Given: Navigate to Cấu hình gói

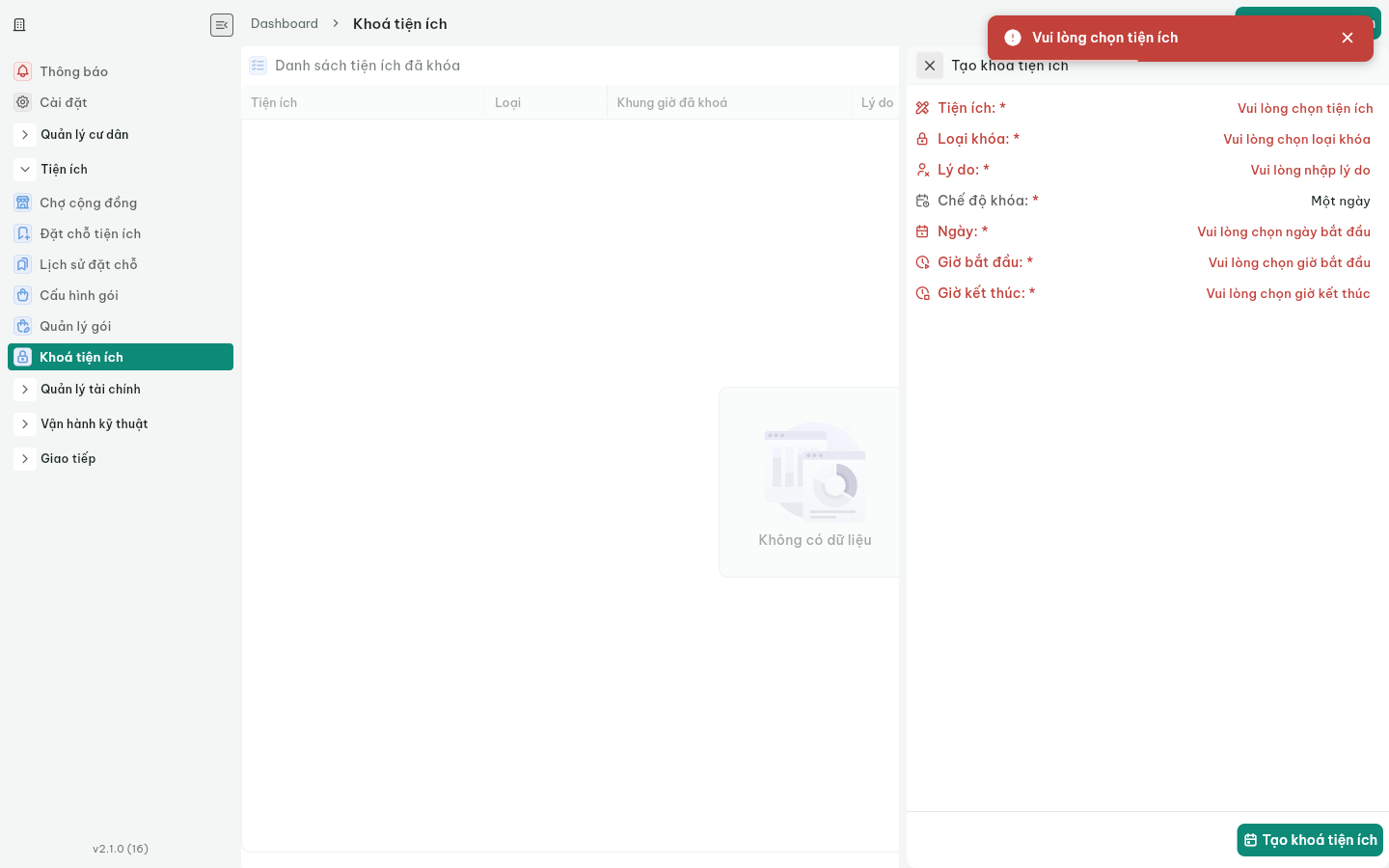Looking at the screenshot, I should (x=121, y=295).
